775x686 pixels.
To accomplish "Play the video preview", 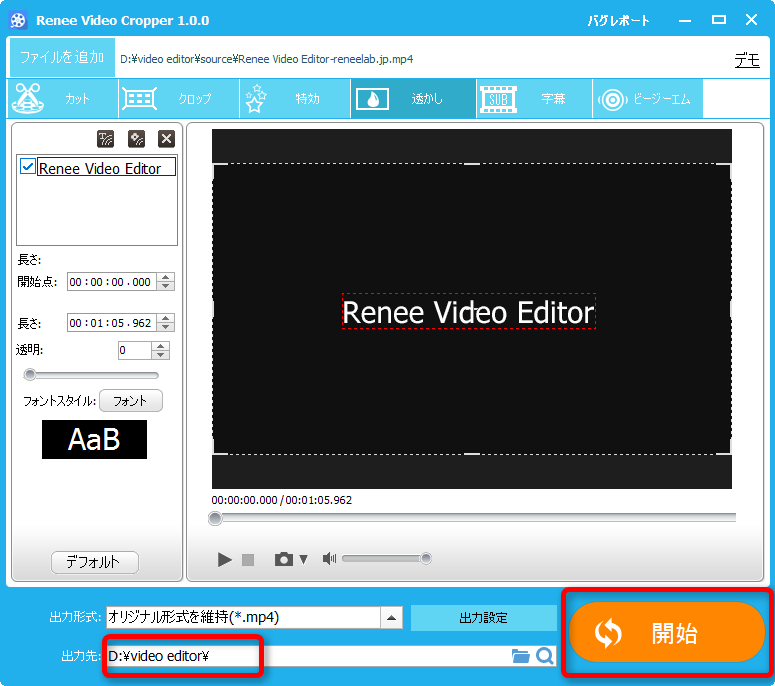I will pyautogui.click(x=224, y=559).
